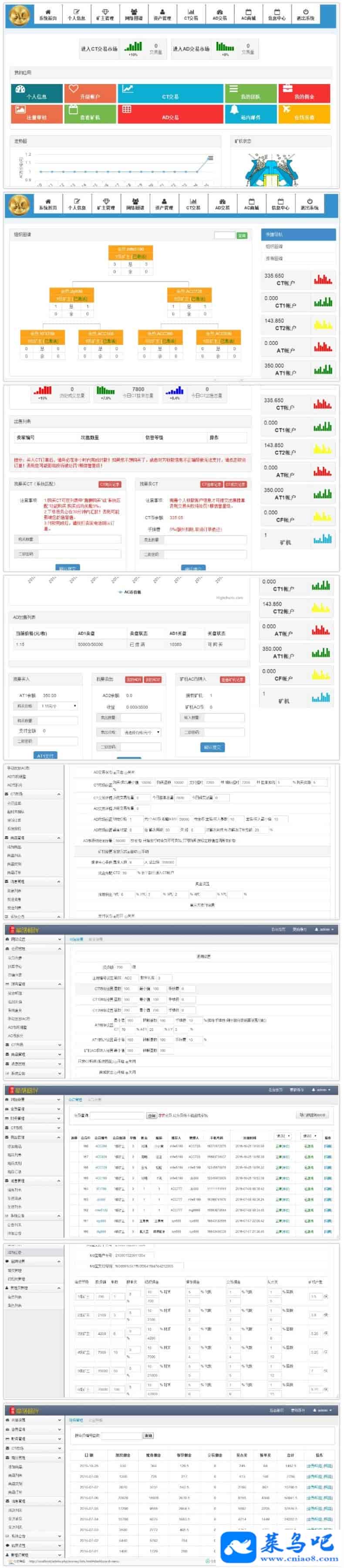Viewport: 344px width, 1568px height.
Task: Open 组织图谱 link under 快捷导航
Action: pyautogui.click(x=274, y=247)
